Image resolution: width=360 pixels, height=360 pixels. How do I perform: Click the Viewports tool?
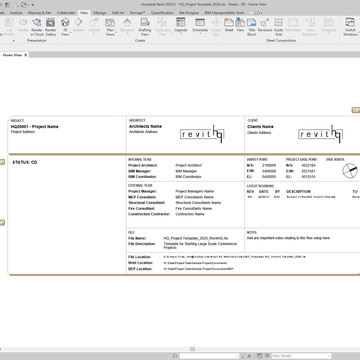point(329,25)
